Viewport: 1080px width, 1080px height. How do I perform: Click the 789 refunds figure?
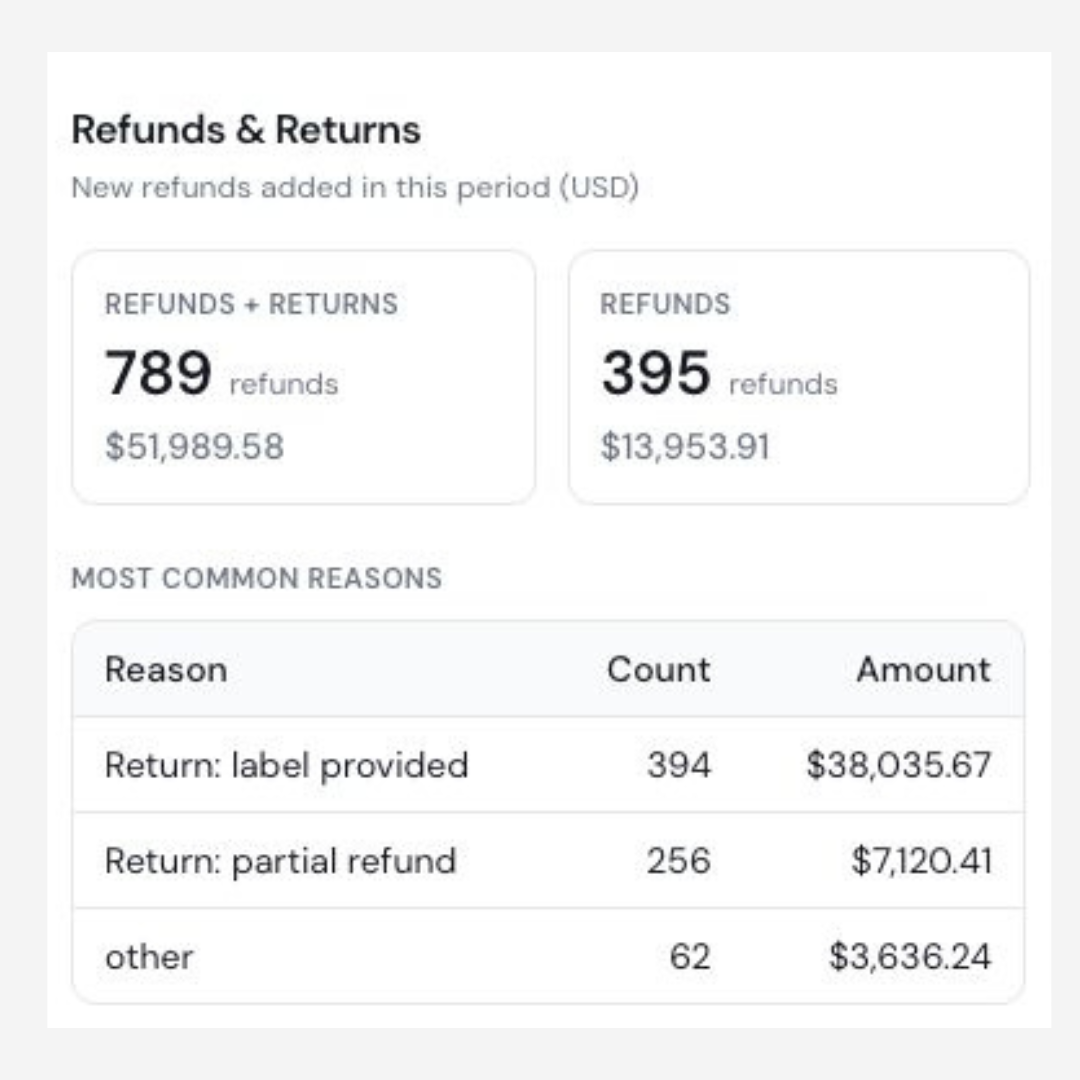point(221,373)
